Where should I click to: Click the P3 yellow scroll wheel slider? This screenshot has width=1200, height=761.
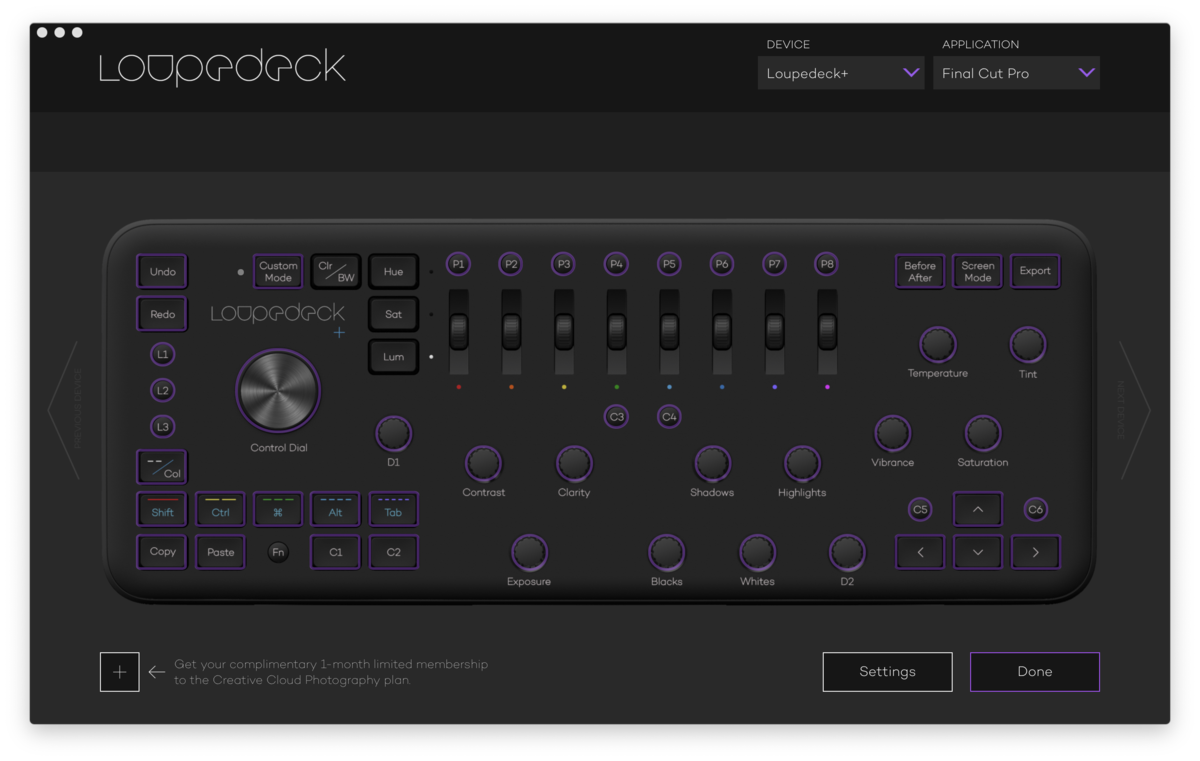click(x=564, y=330)
